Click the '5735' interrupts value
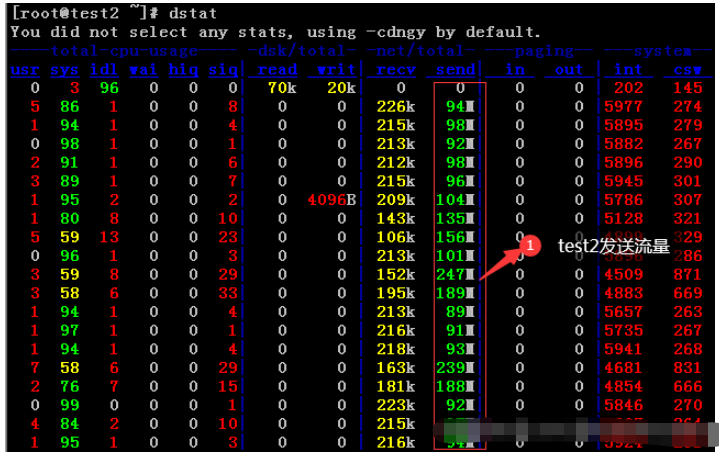 click(623, 331)
